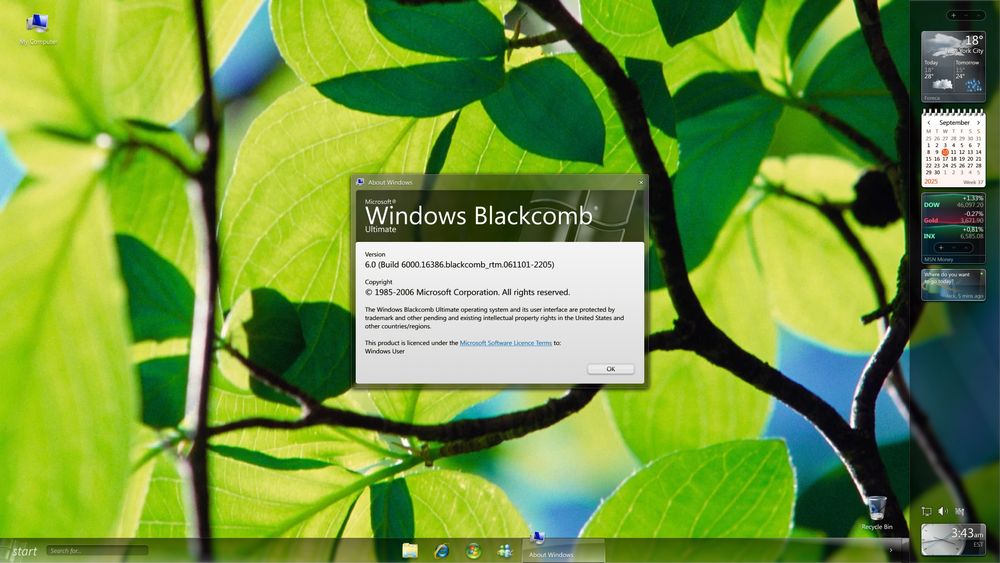1000x563 pixels.
Task: Click the Gold row in MSN Money gadget
Action: (x=953, y=217)
